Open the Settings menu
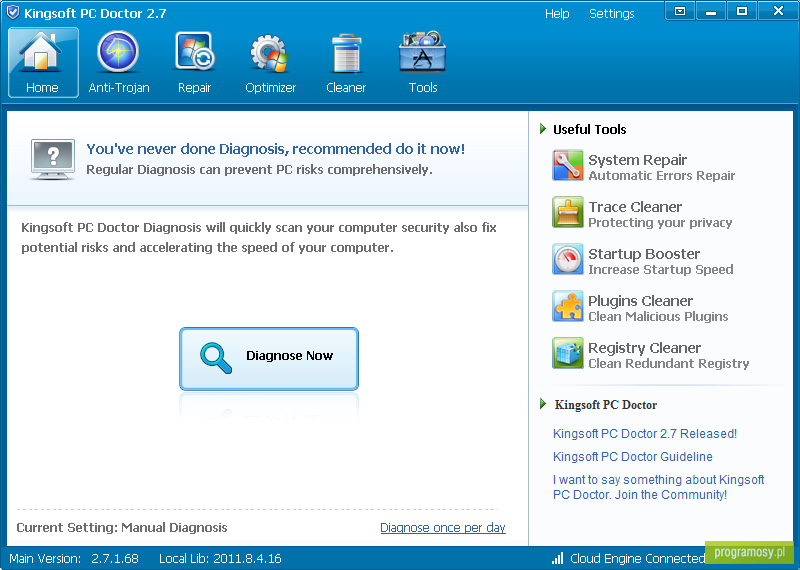The image size is (800, 570). (612, 14)
